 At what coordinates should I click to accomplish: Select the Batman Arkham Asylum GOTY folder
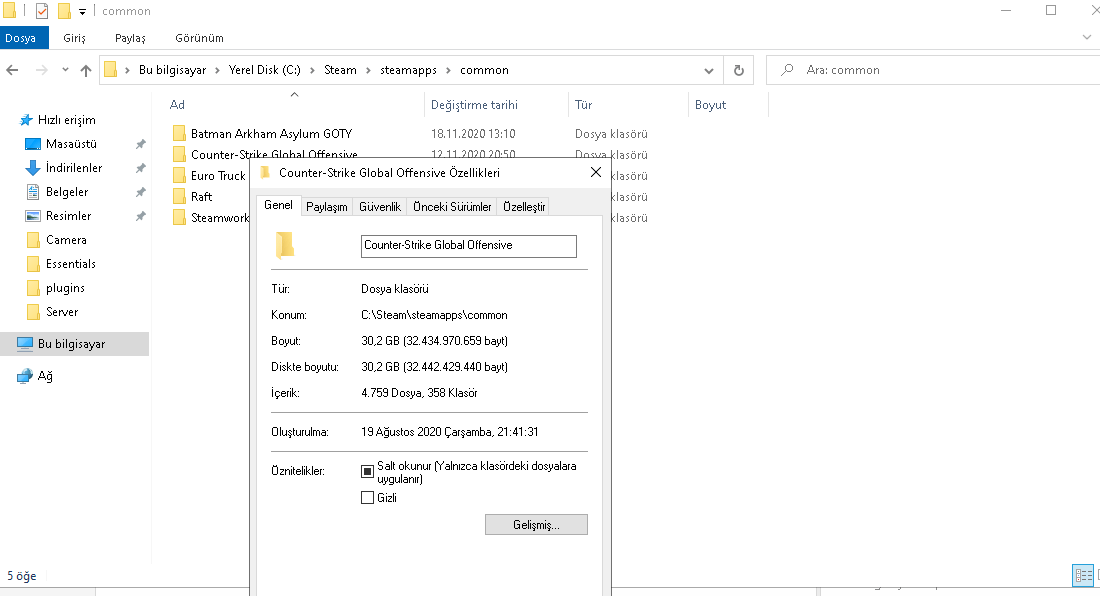pyautogui.click(x=271, y=133)
